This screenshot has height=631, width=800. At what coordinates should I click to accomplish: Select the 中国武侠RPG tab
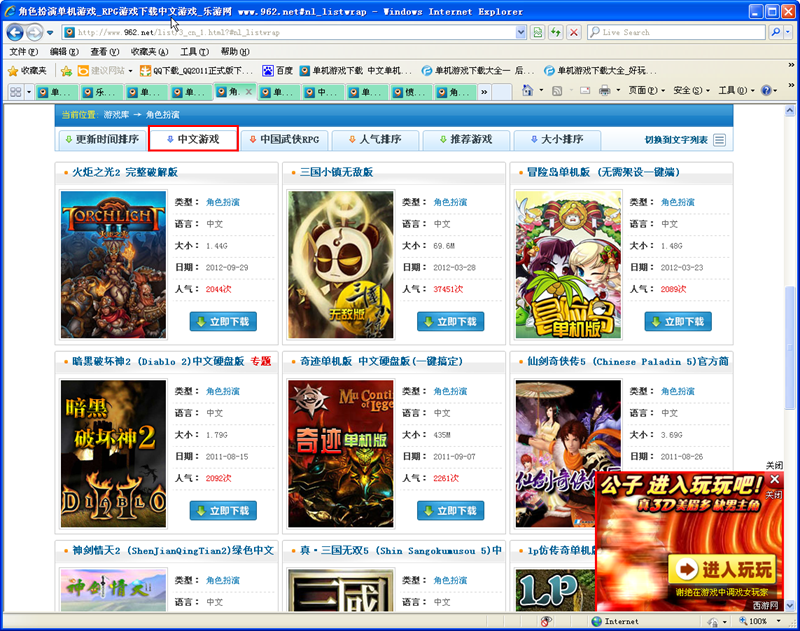tap(284, 139)
